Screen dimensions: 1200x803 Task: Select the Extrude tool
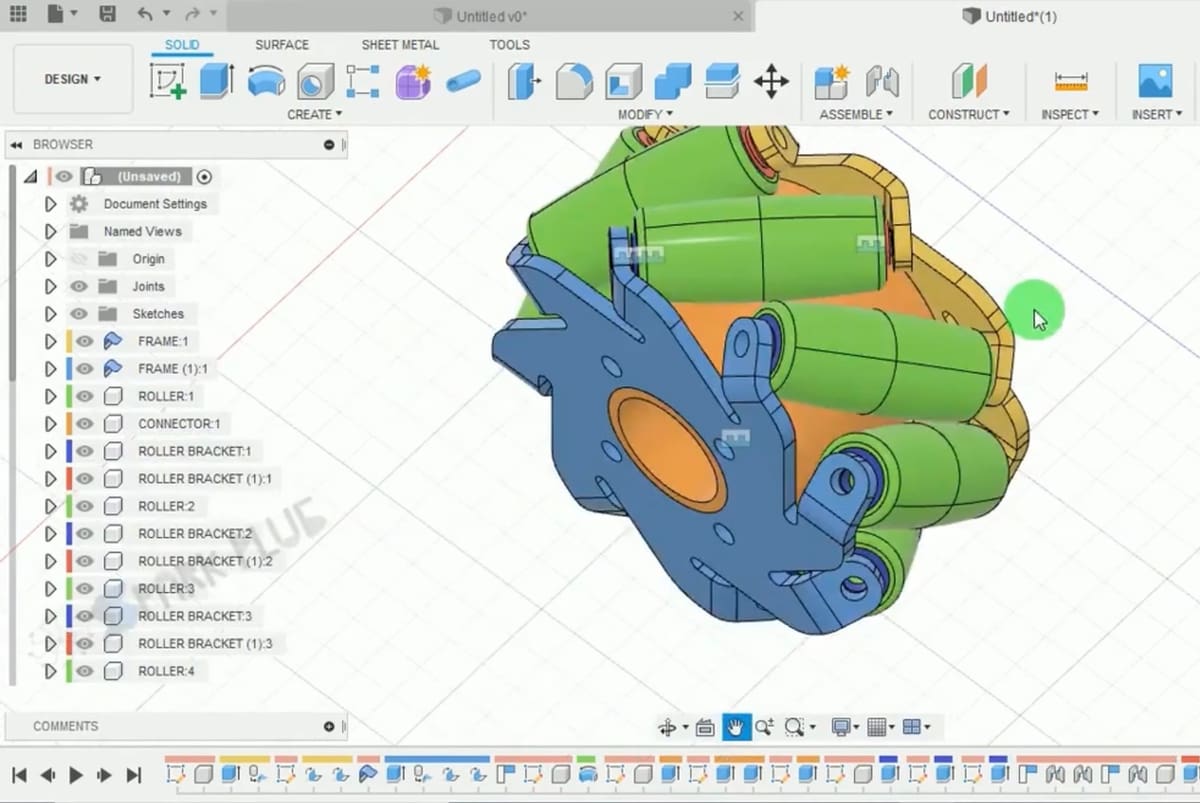[217, 81]
